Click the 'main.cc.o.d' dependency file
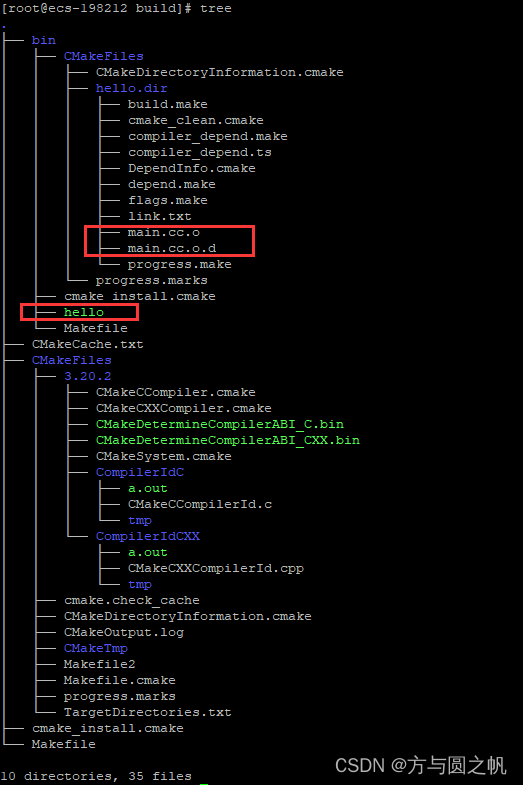 (x=172, y=249)
